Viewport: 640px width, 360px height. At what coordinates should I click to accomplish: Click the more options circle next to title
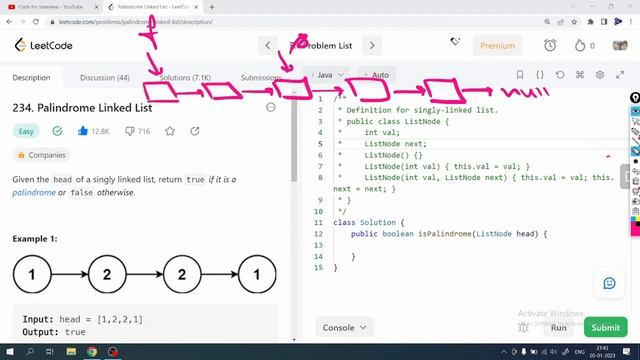[271, 107]
